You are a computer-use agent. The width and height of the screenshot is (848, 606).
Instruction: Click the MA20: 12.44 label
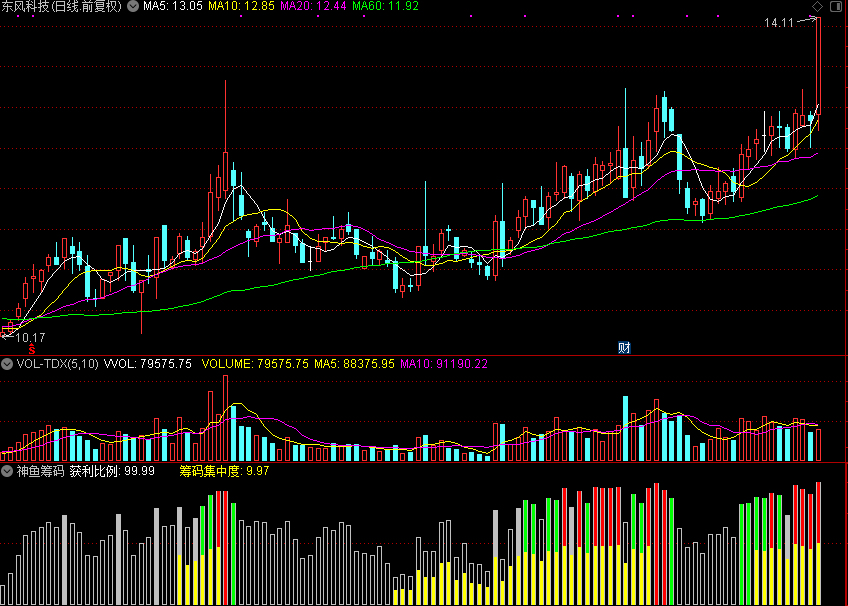313,6
